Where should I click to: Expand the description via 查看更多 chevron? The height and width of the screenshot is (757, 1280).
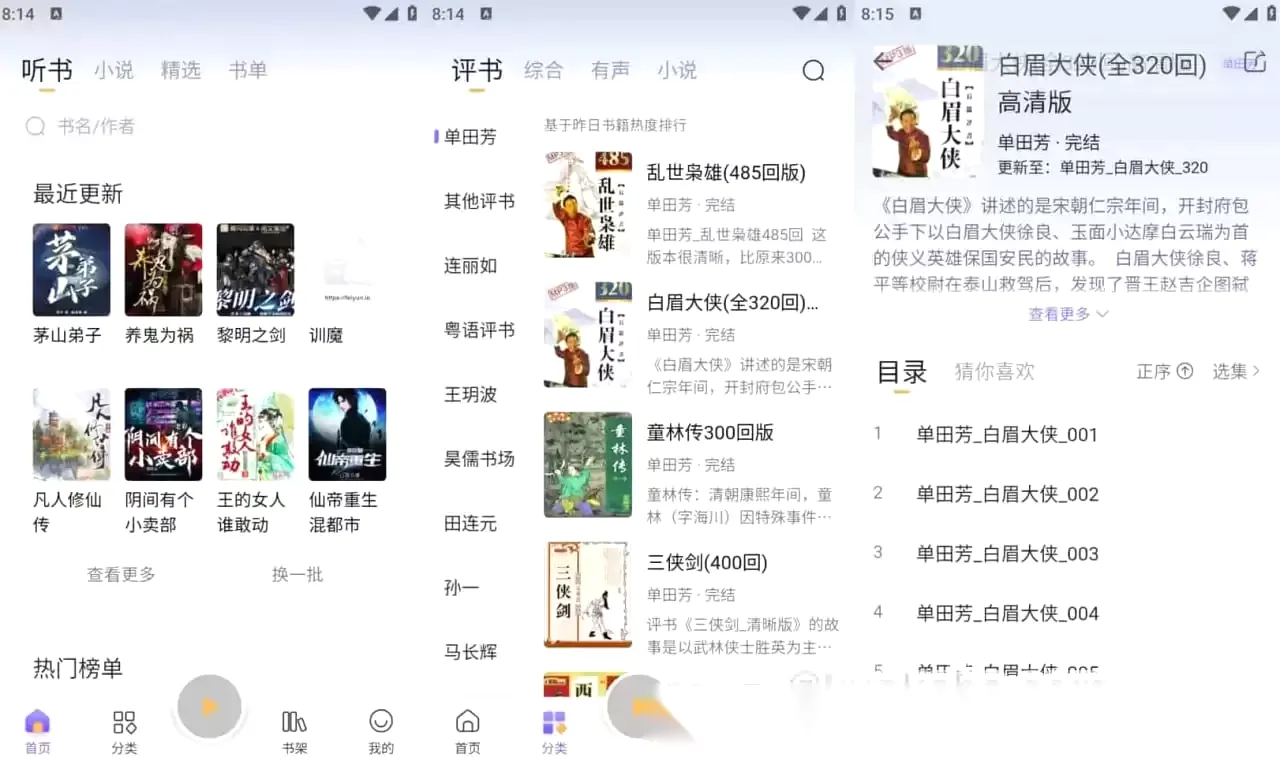1068,314
